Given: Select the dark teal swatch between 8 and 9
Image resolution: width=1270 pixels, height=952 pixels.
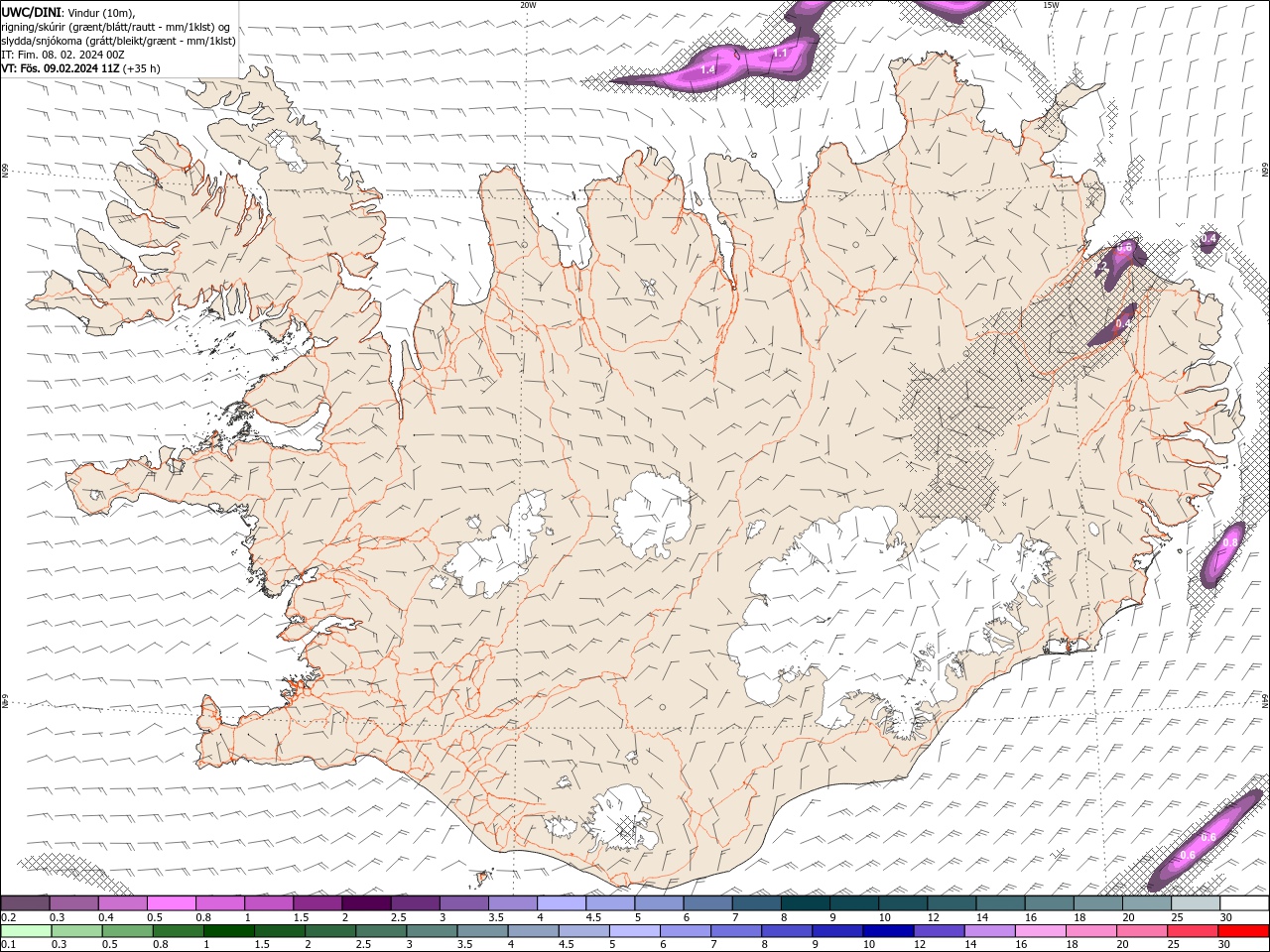Looking at the screenshot, I should pos(806,903).
